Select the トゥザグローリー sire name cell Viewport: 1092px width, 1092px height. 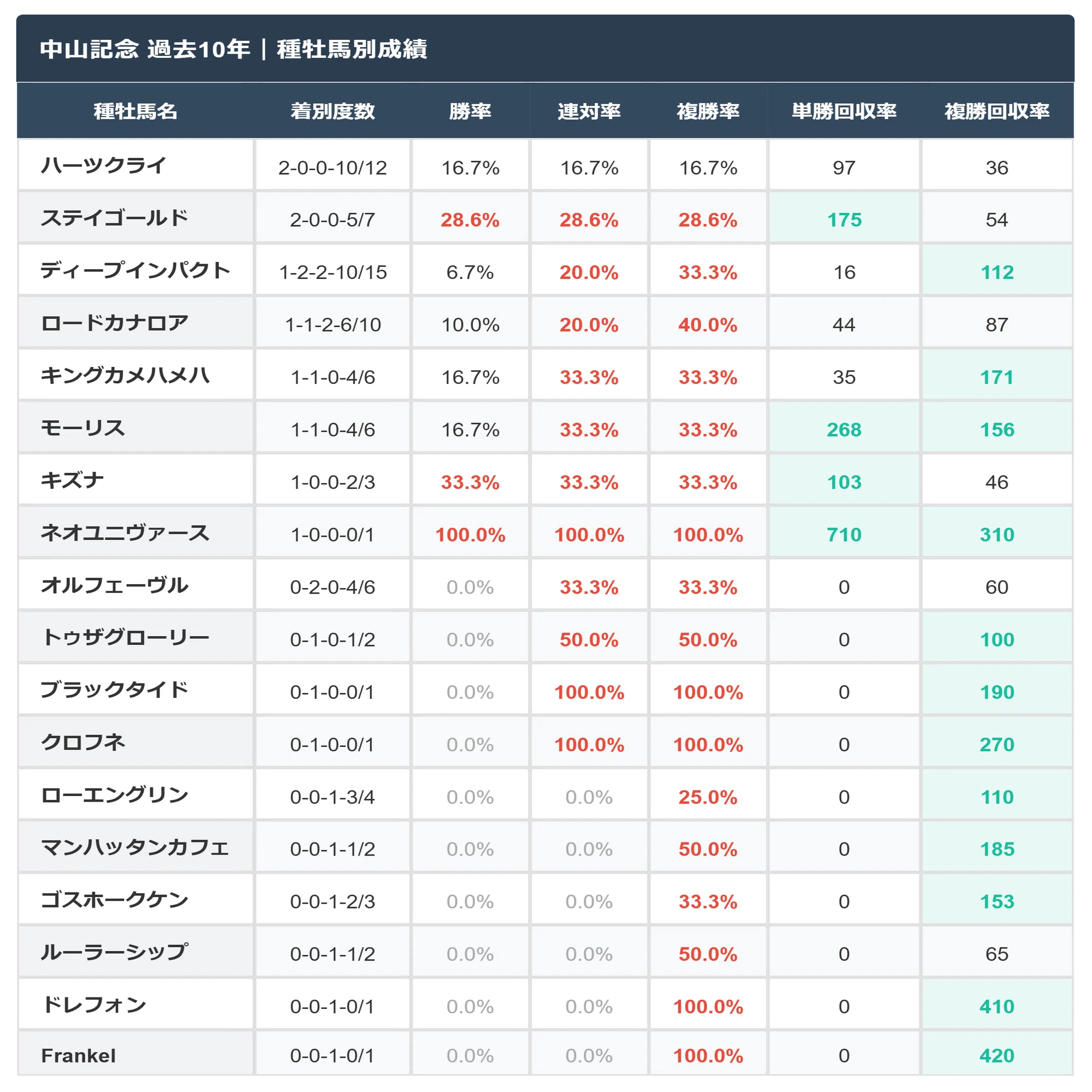pos(135,638)
